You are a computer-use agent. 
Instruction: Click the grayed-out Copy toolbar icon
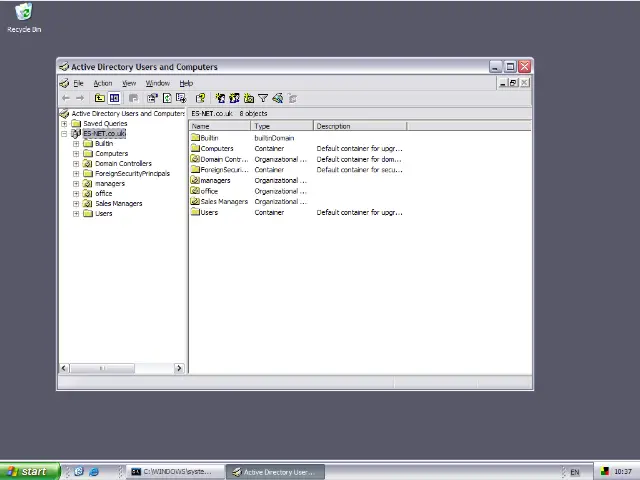point(133,98)
